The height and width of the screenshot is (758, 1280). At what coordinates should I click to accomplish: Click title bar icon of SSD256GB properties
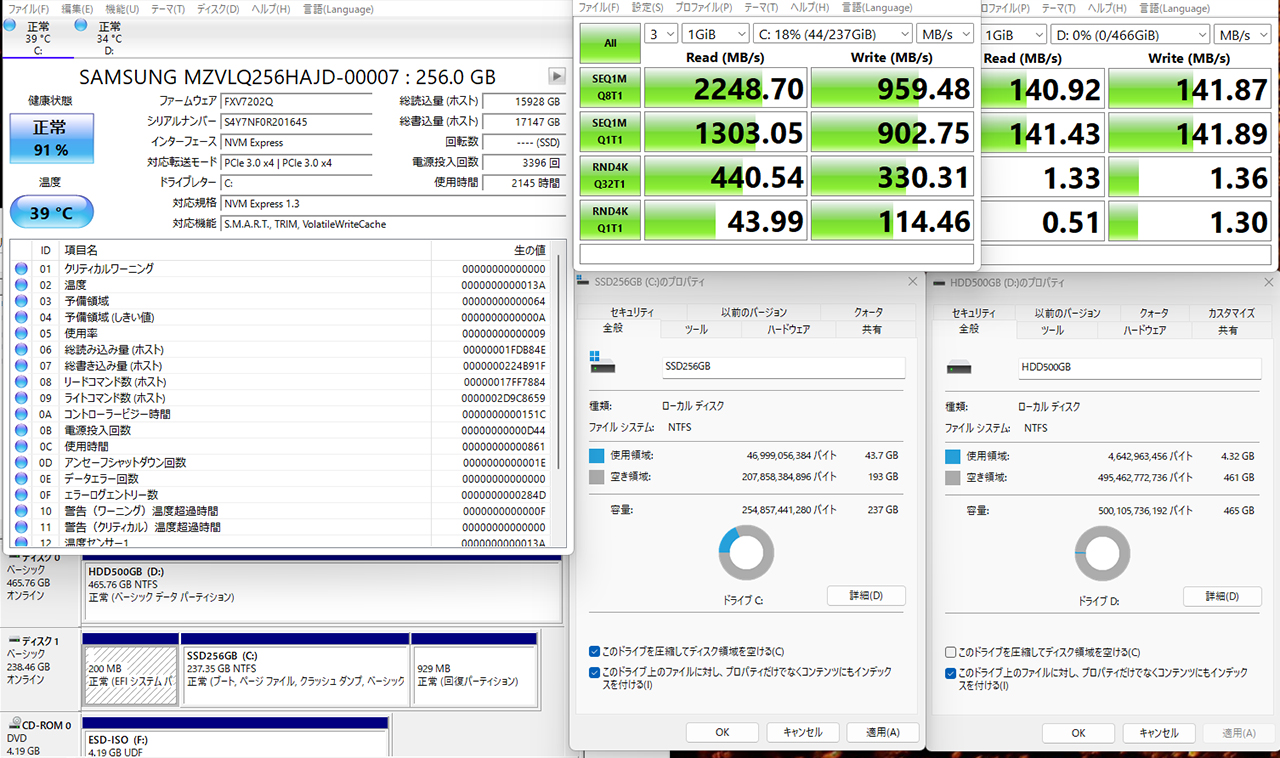(x=584, y=282)
